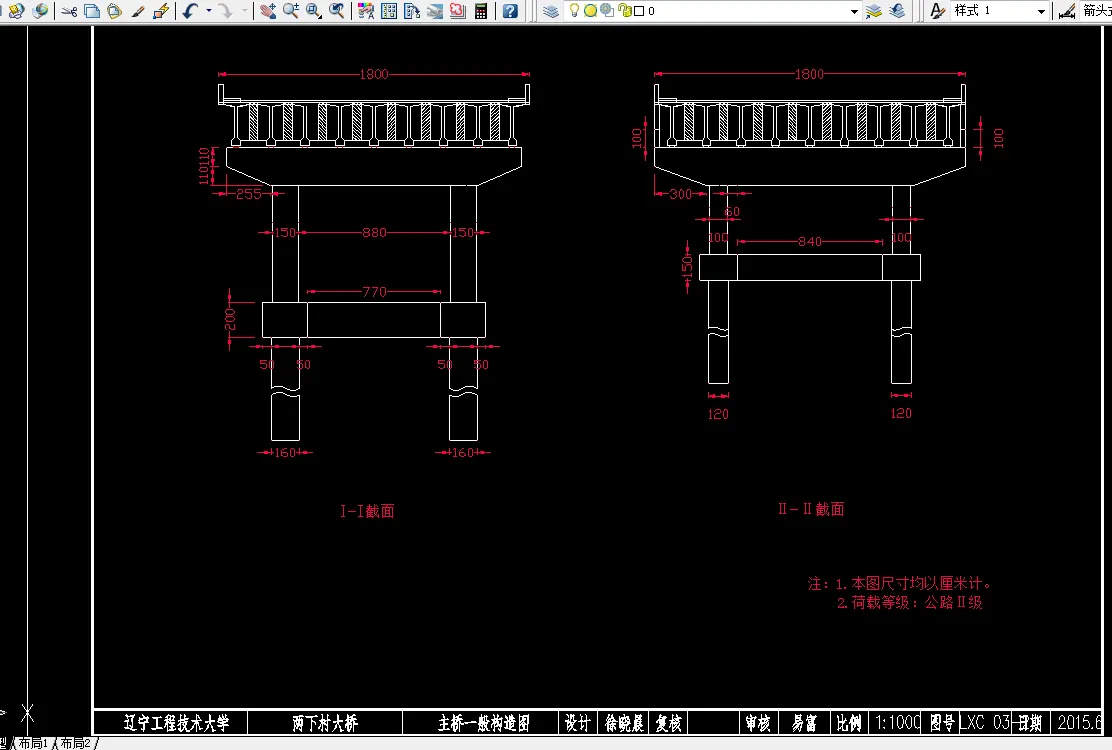The height and width of the screenshot is (750, 1112).
Task: Select the 150 vertical dimension in II-II section
Action: (x=686, y=266)
